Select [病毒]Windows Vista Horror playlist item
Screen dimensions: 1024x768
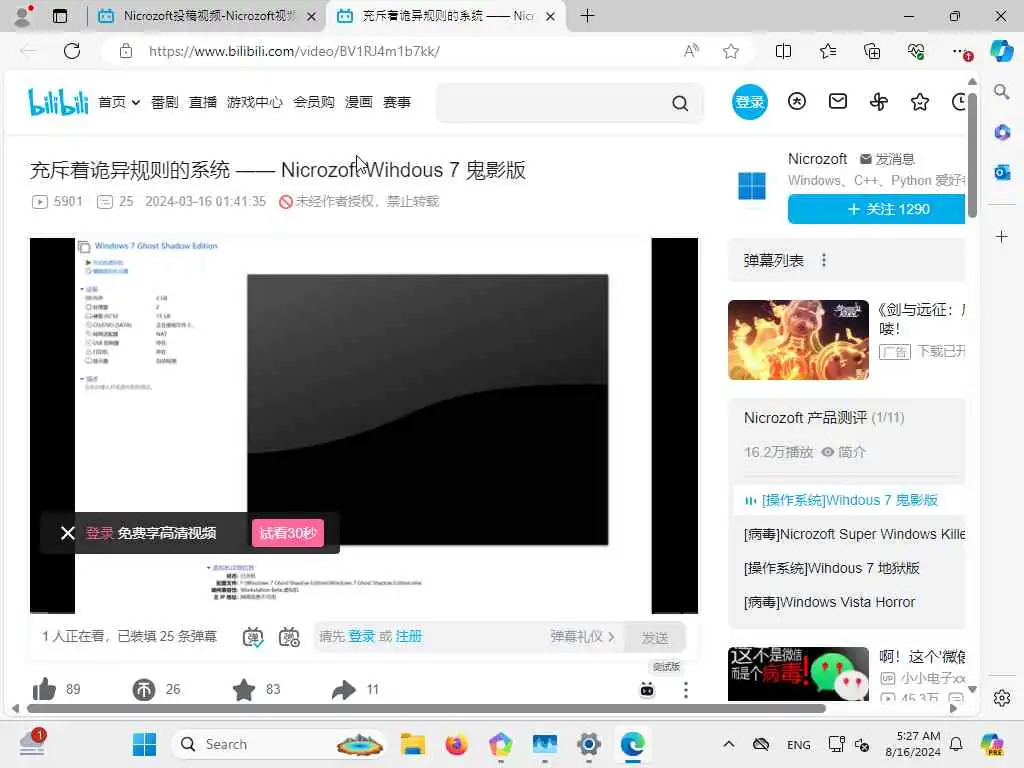(829, 602)
